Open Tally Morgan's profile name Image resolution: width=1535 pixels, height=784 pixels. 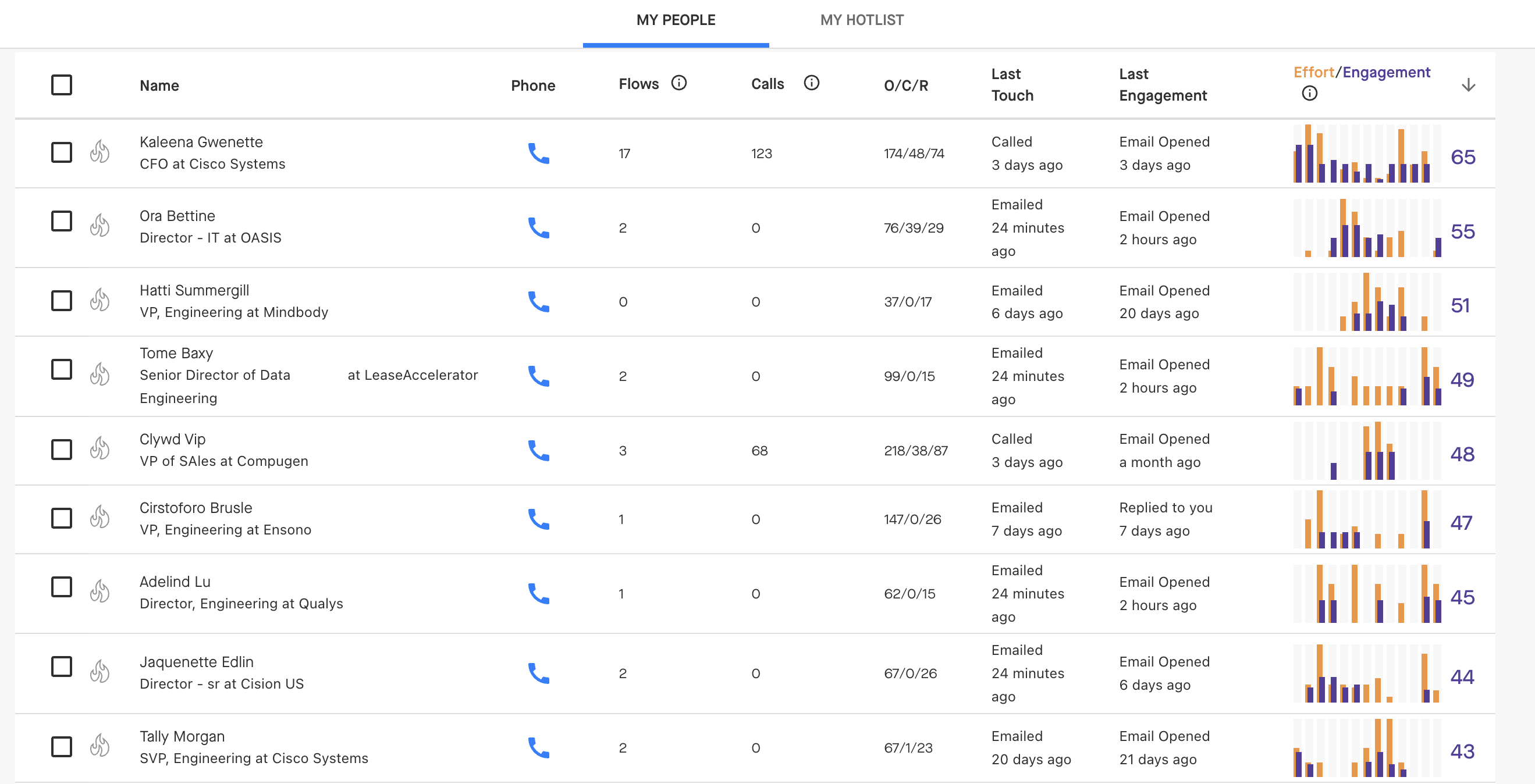click(x=182, y=736)
